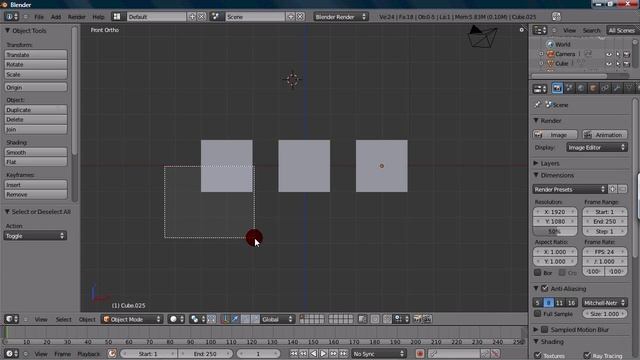Open the Image Editor display dropdown
This screenshot has height=360, width=640.
coord(596,147)
